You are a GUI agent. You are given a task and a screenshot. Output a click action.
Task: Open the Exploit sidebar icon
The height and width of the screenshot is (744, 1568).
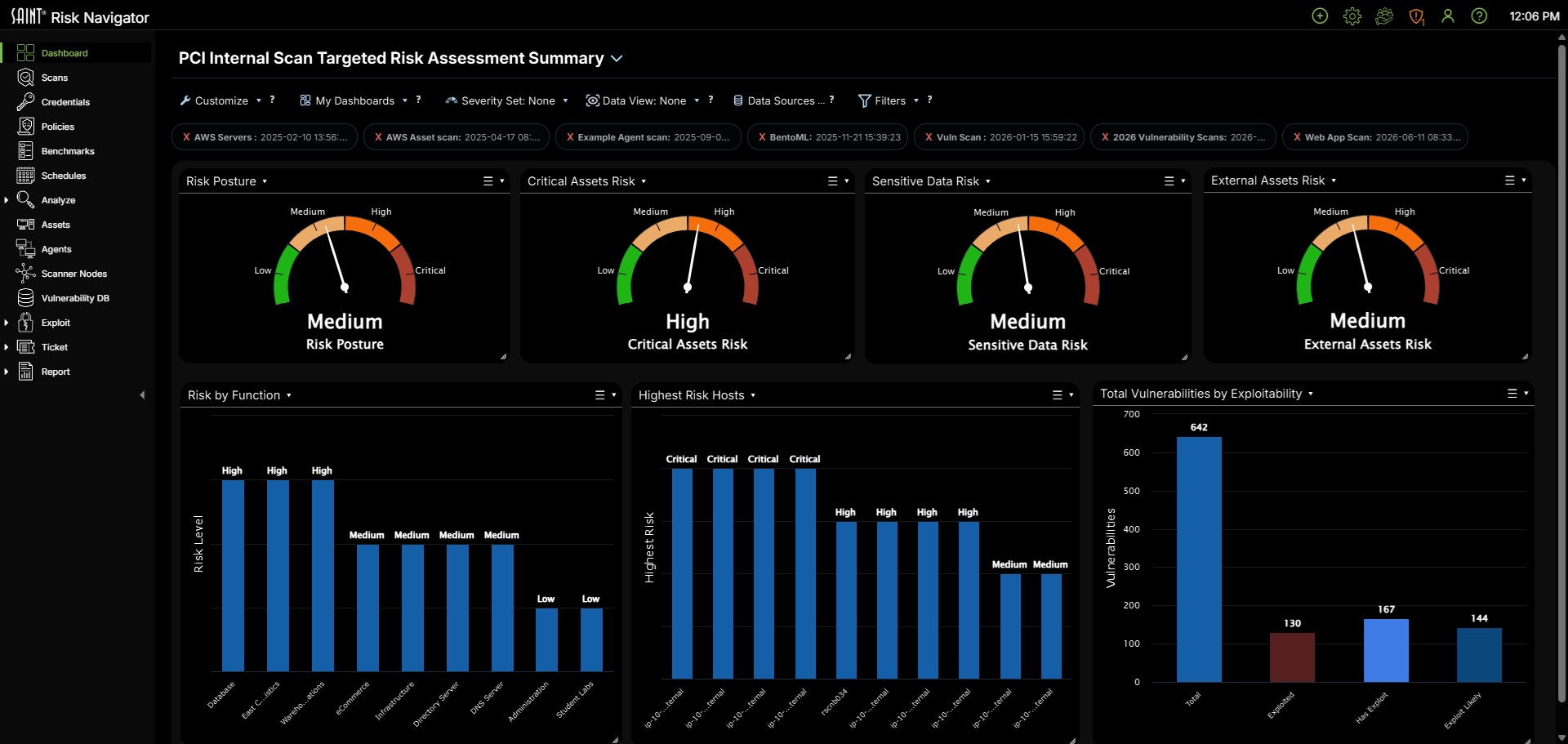pos(25,323)
